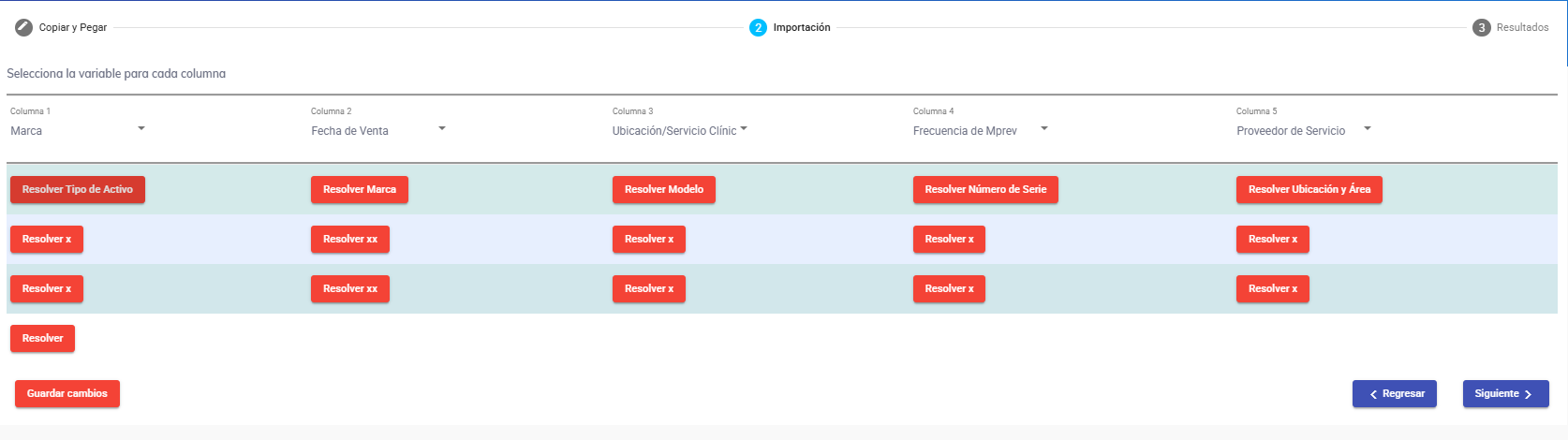Go back using the Regresar button
The image size is (1568, 440).
[1394, 393]
